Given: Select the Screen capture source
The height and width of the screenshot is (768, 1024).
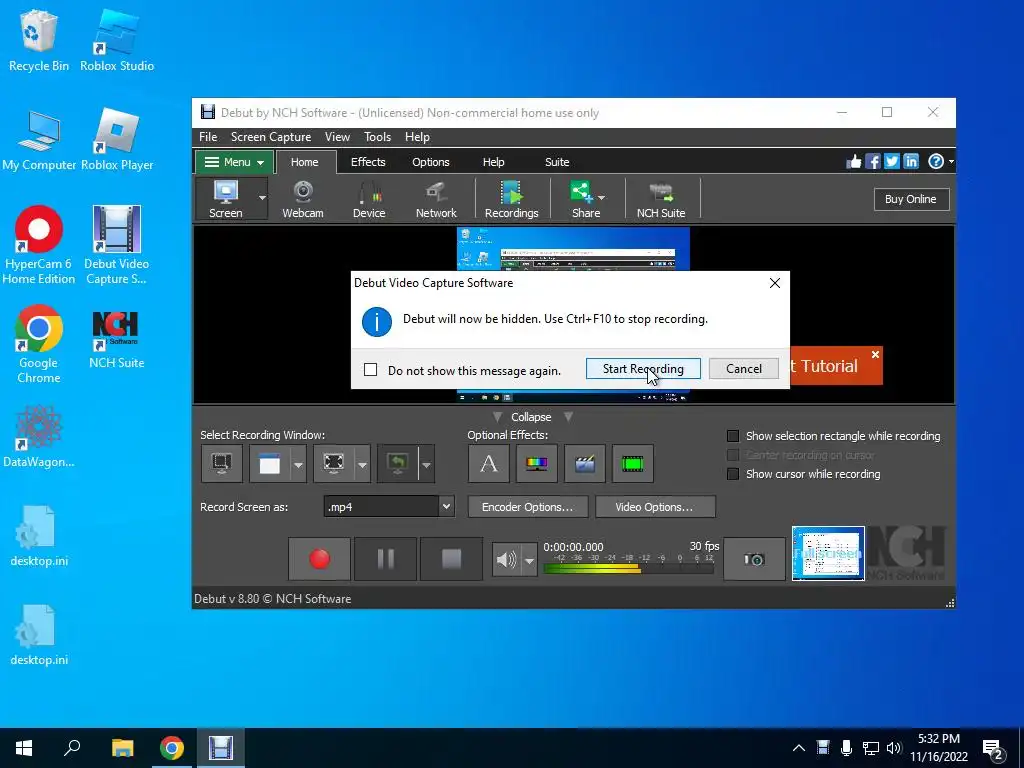Looking at the screenshot, I should tap(225, 199).
